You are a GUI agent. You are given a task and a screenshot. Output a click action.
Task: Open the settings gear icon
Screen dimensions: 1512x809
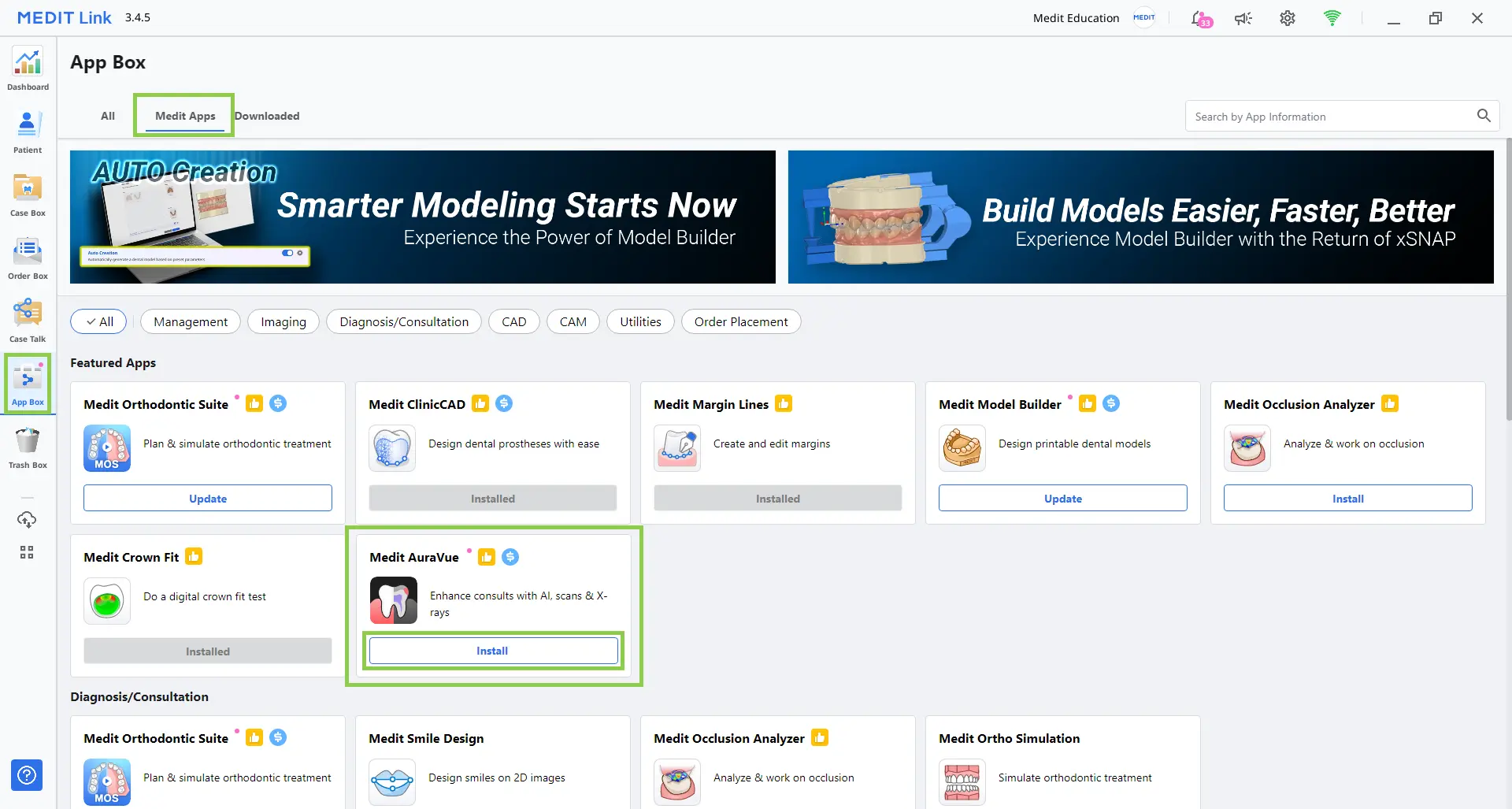pyautogui.click(x=1288, y=18)
